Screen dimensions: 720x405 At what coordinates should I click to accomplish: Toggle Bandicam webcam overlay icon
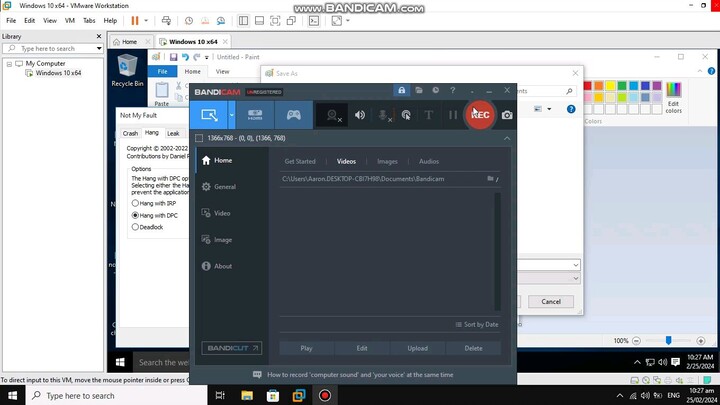click(333, 115)
